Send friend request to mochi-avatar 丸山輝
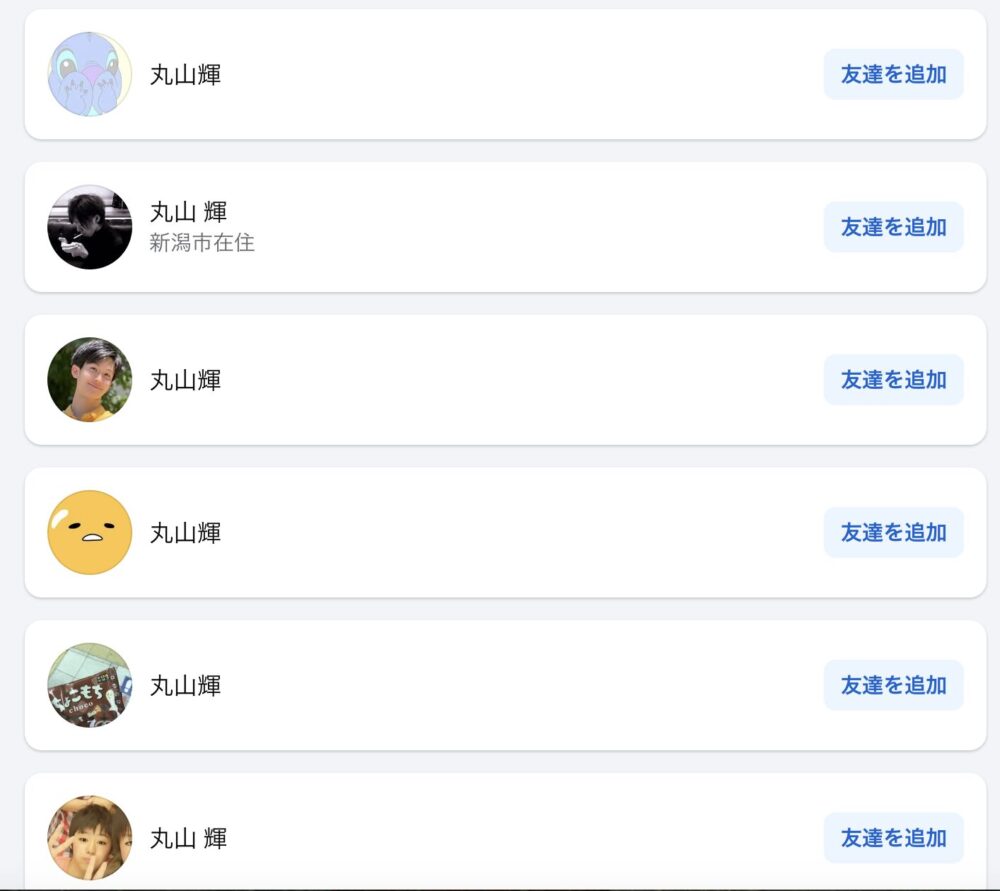 tap(893, 685)
